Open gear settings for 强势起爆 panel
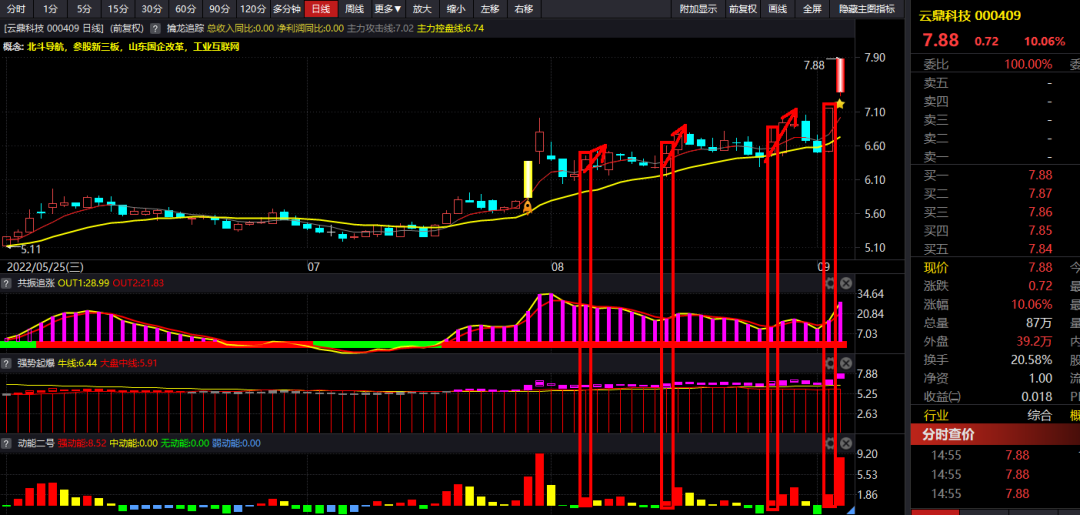 pos(829,362)
